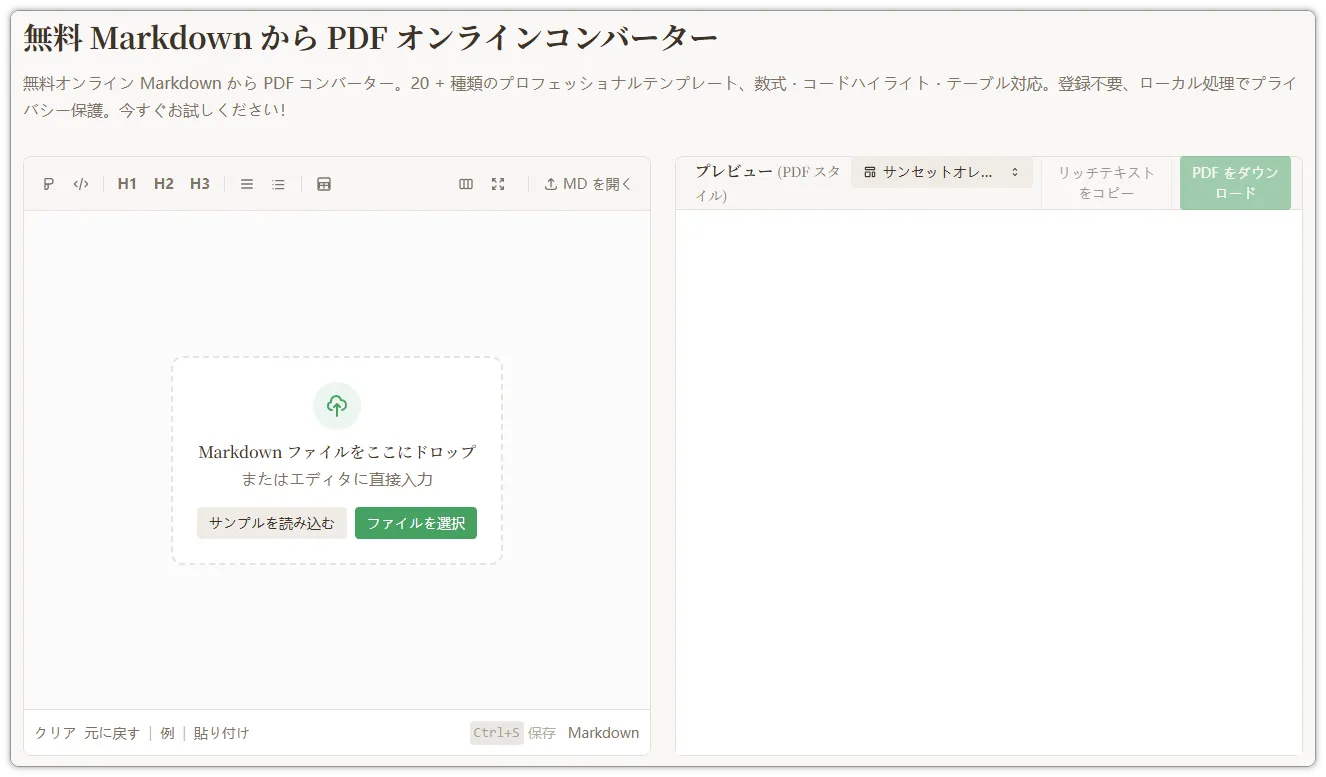Click サンプルを読み込む to load sample

(x=271, y=522)
